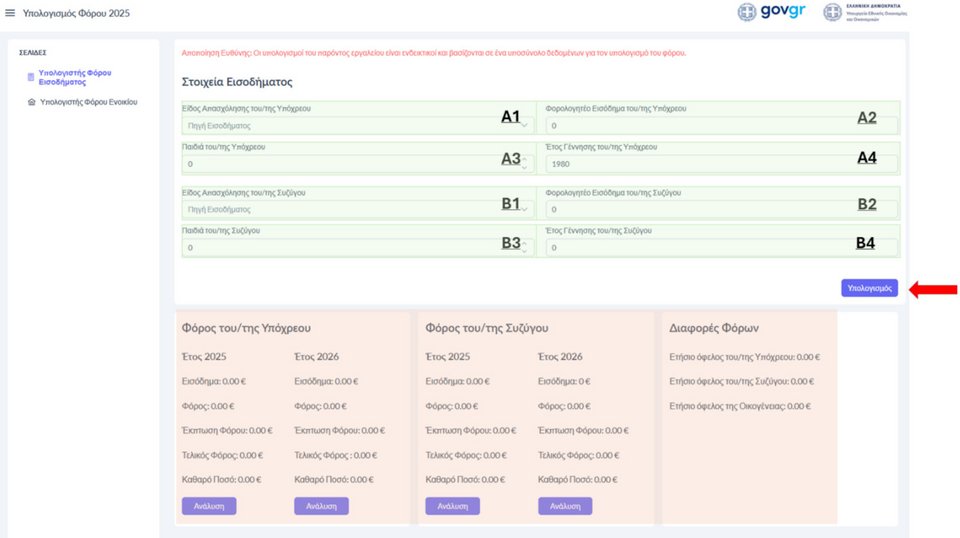This screenshot has height=538, width=960.
Task: Open Ανάλυση for Υπόχρεου Έτος 2025
Action: point(209,506)
